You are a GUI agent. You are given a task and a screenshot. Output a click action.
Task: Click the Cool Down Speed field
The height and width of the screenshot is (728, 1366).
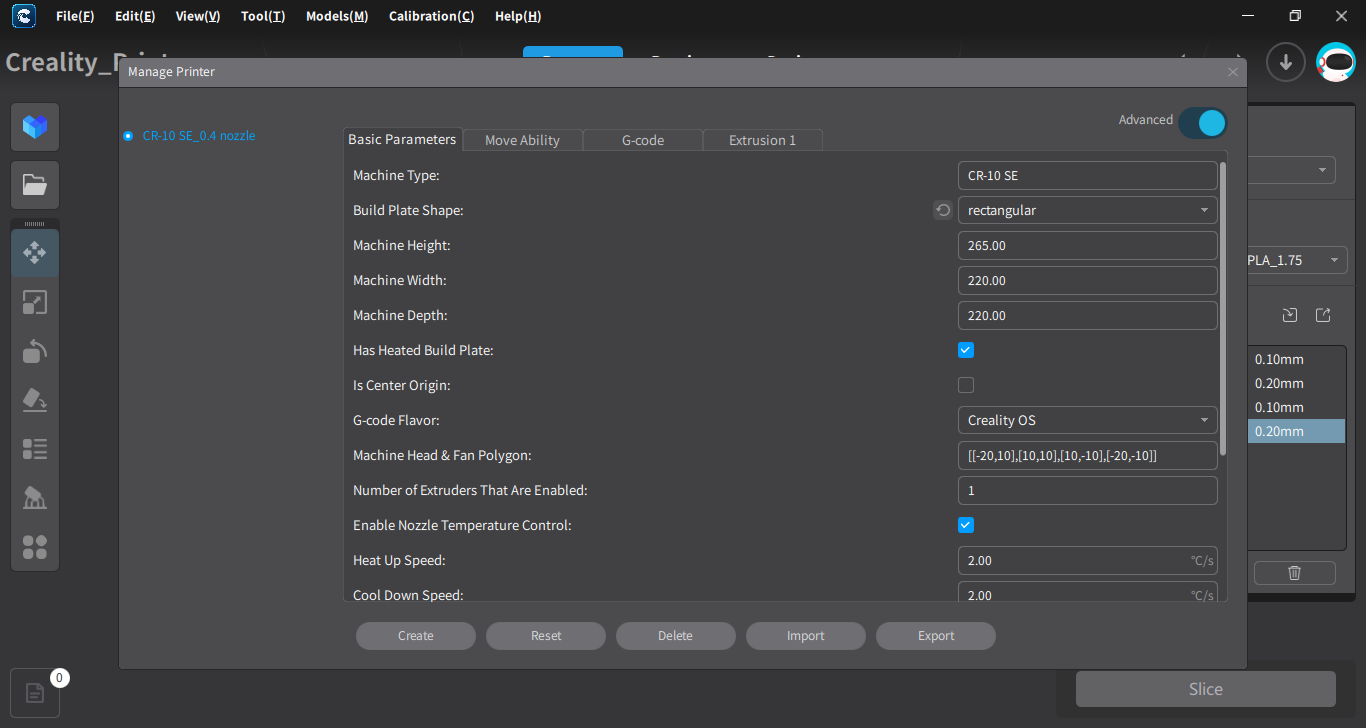(x=1088, y=592)
